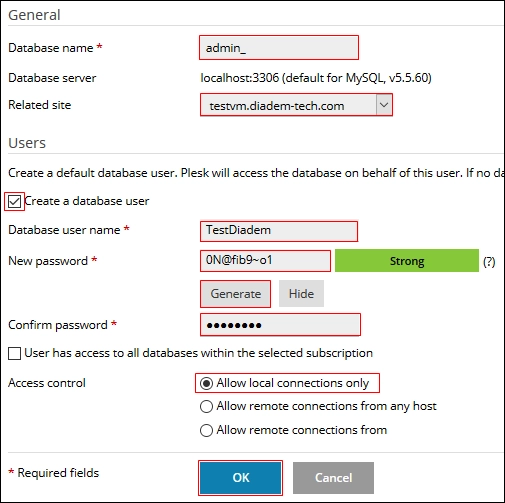Image resolution: width=505 pixels, height=503 pixels.
Task: Toggle the Create a database user checkbox
Action: (14, 201)
